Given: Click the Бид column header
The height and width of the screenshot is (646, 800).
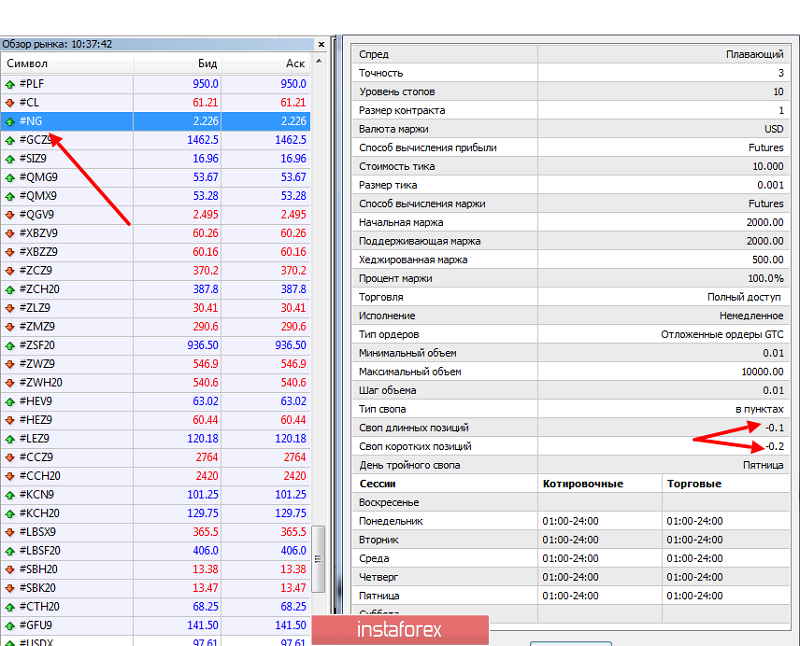Looking at the screenshot, I should click(208, 64).
